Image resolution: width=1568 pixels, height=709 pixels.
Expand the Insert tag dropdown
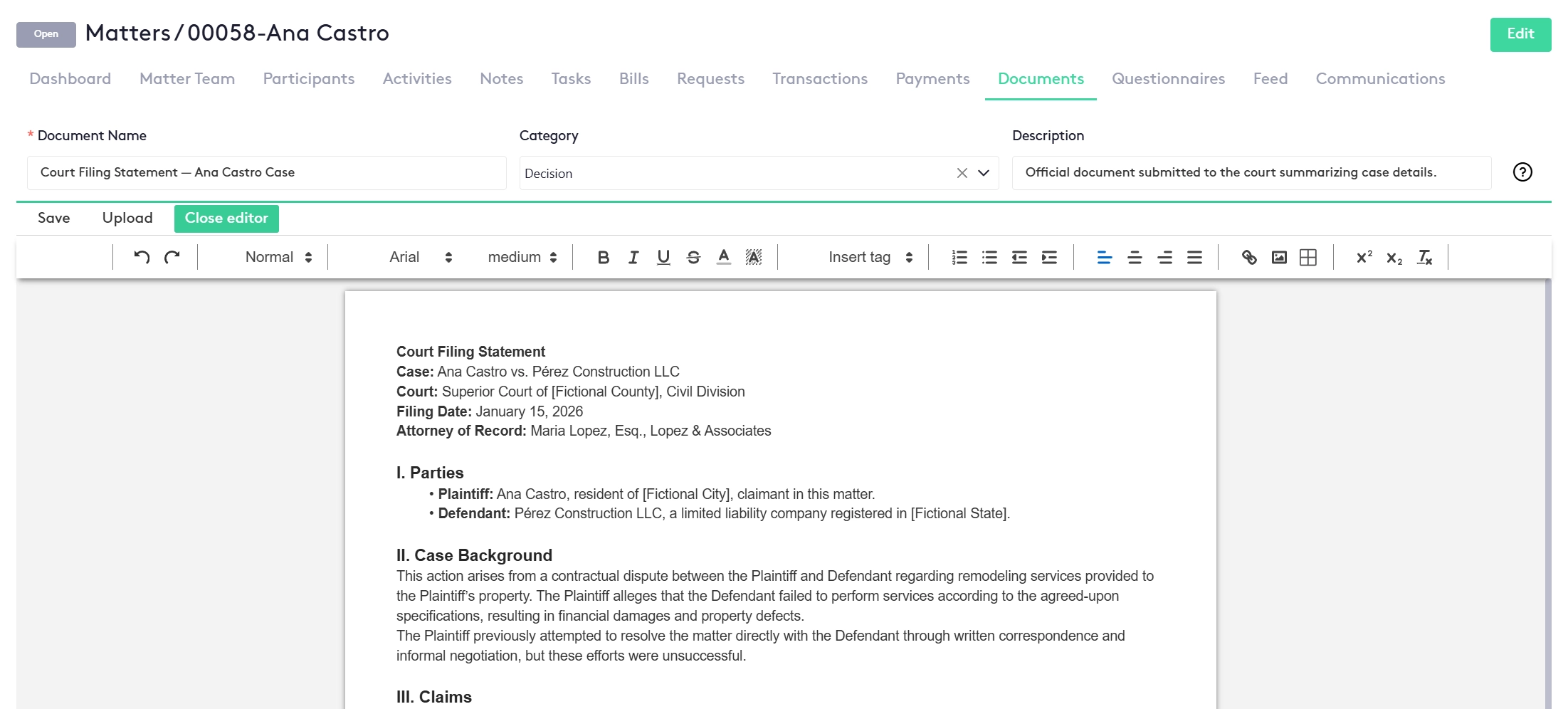[870, 257]
